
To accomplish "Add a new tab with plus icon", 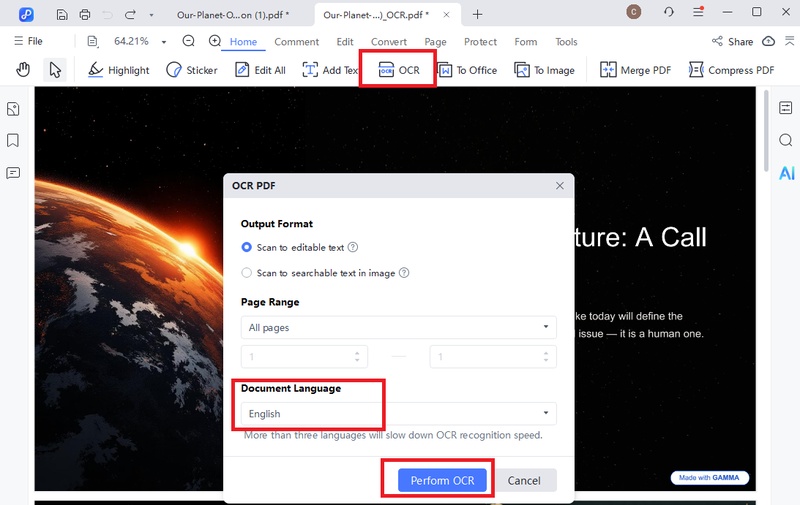I will point(477,15).
